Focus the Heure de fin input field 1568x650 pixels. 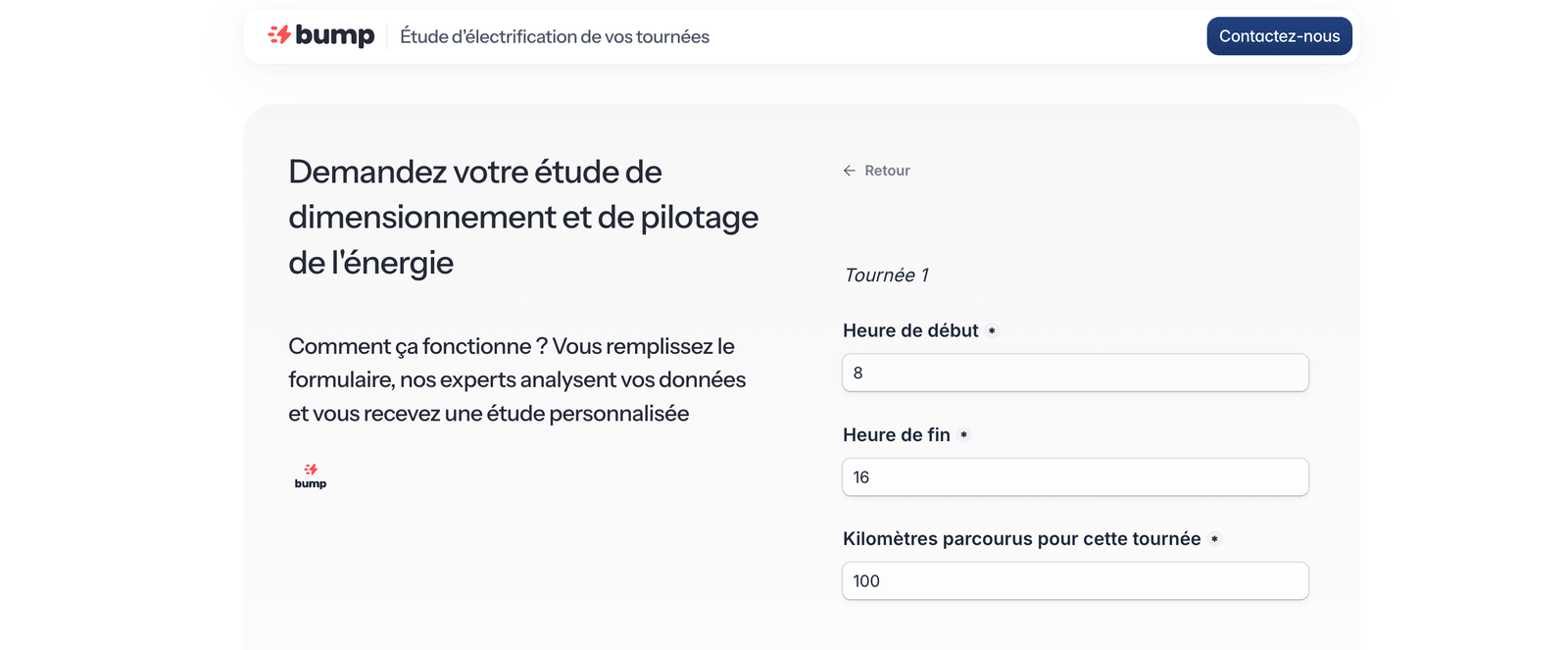point(1075,477)
